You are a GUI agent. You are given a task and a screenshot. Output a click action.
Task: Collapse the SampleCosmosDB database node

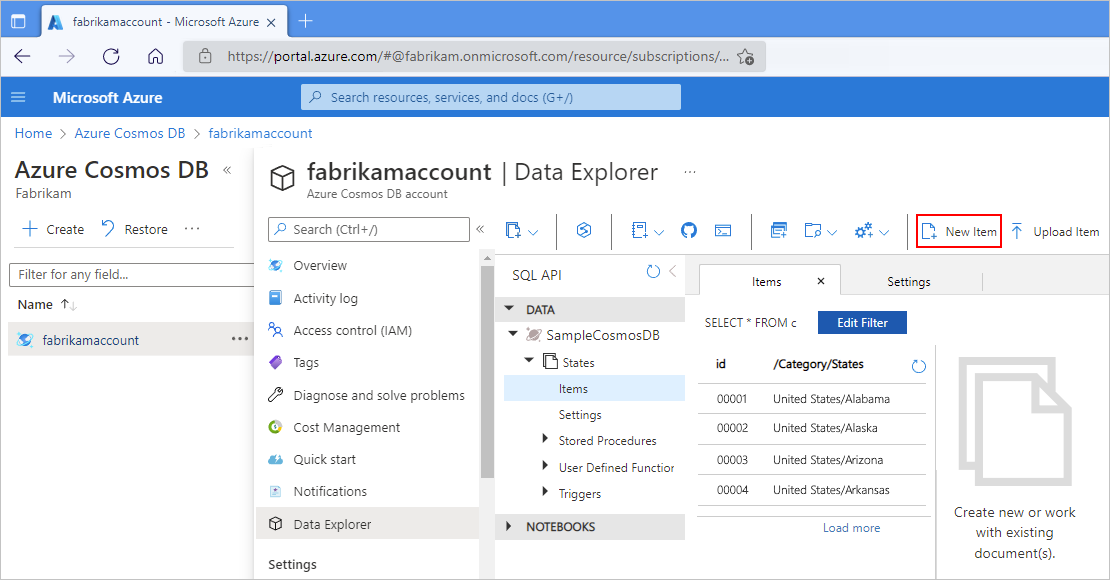click(x=512, y=335)
